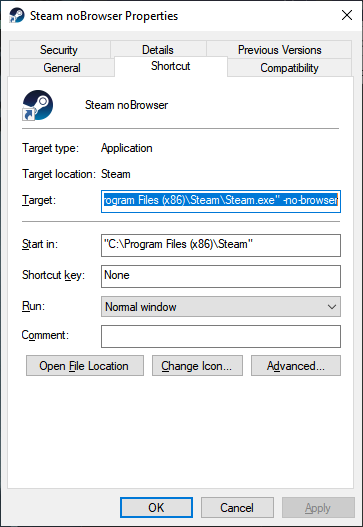Viewport: 363px width, 527px height.
Task: Click the Target type: label
Action: click(x=50, y=148)
